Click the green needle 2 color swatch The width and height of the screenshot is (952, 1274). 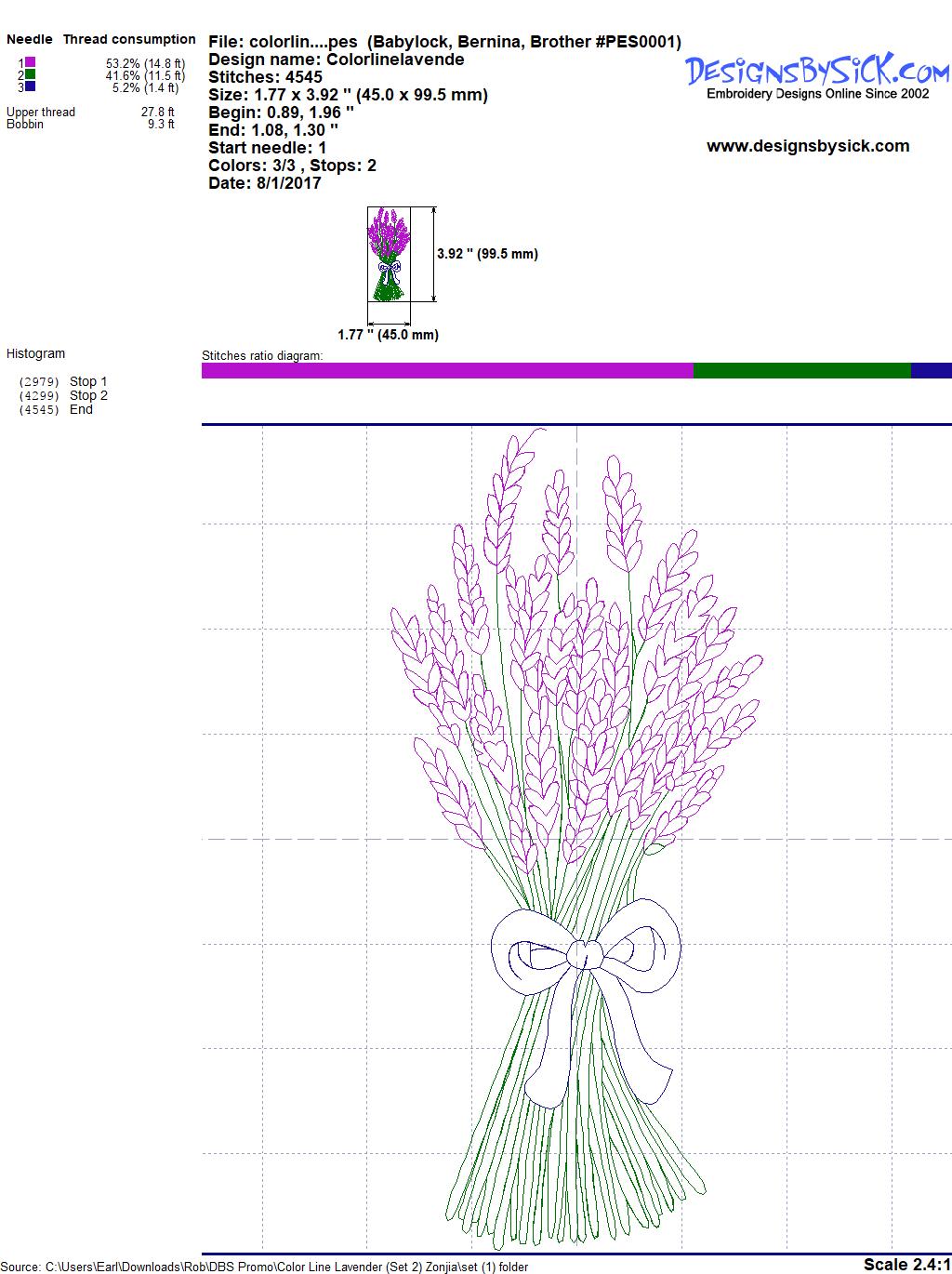pyautogui.click(x=30, y=74)
